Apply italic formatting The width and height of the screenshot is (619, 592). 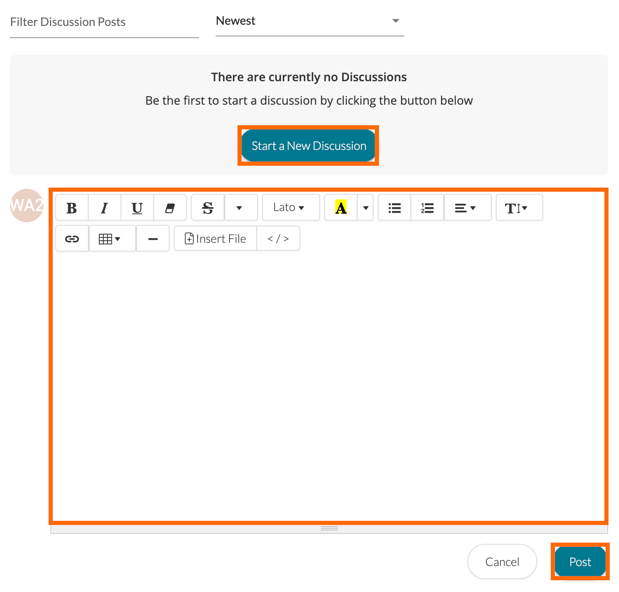[x=104, y=208]
